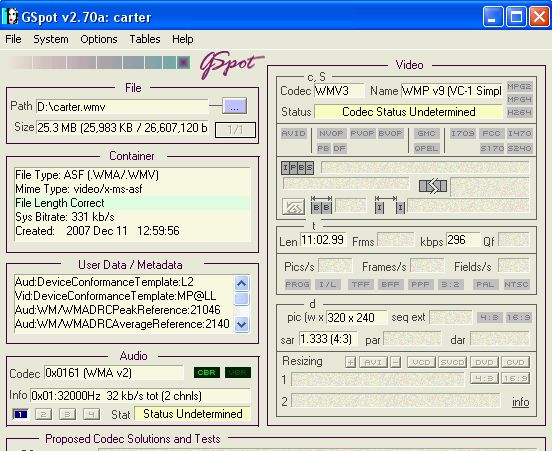Click the I/L interlaced indicator
This screenshot has height=451, width=552.
pyautogui.click(x=327, y=284)
